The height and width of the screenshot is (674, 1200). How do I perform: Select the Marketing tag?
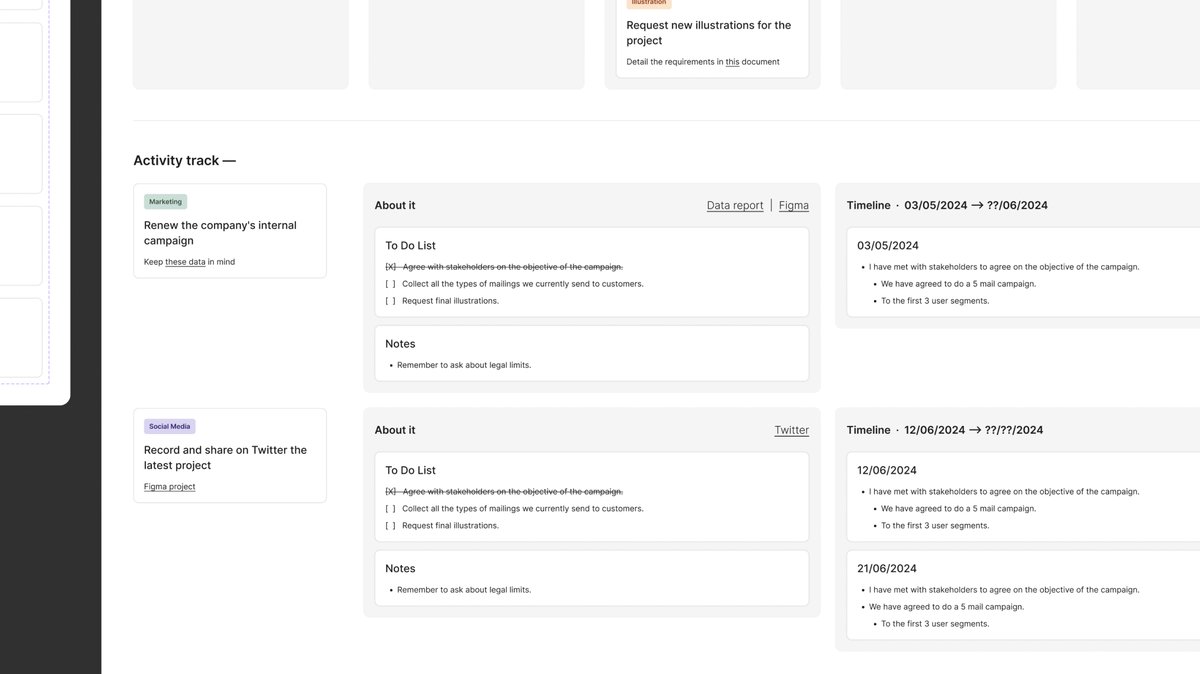point(165,201)
